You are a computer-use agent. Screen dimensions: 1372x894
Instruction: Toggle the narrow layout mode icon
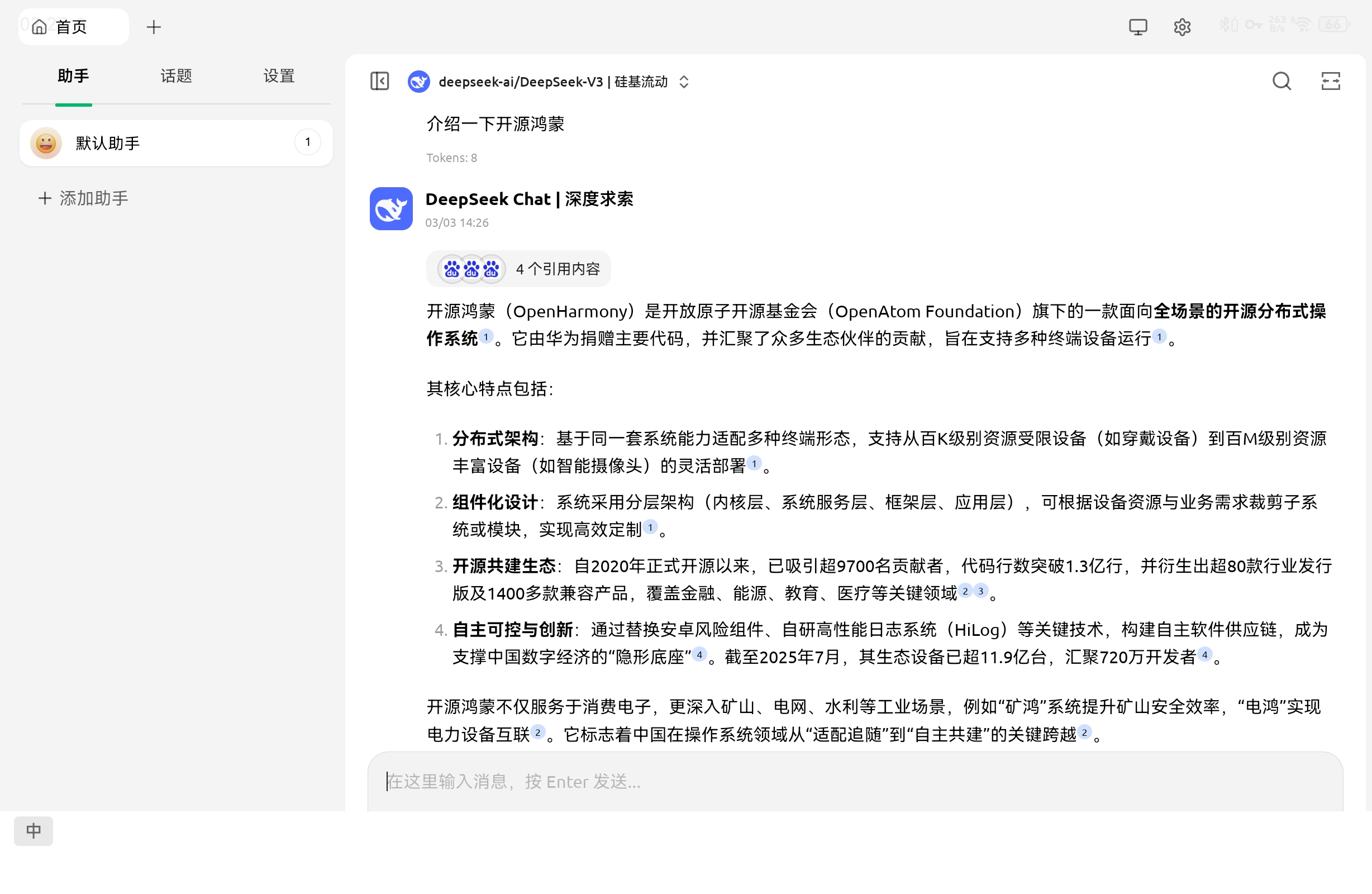click(x=1331, y=82)
